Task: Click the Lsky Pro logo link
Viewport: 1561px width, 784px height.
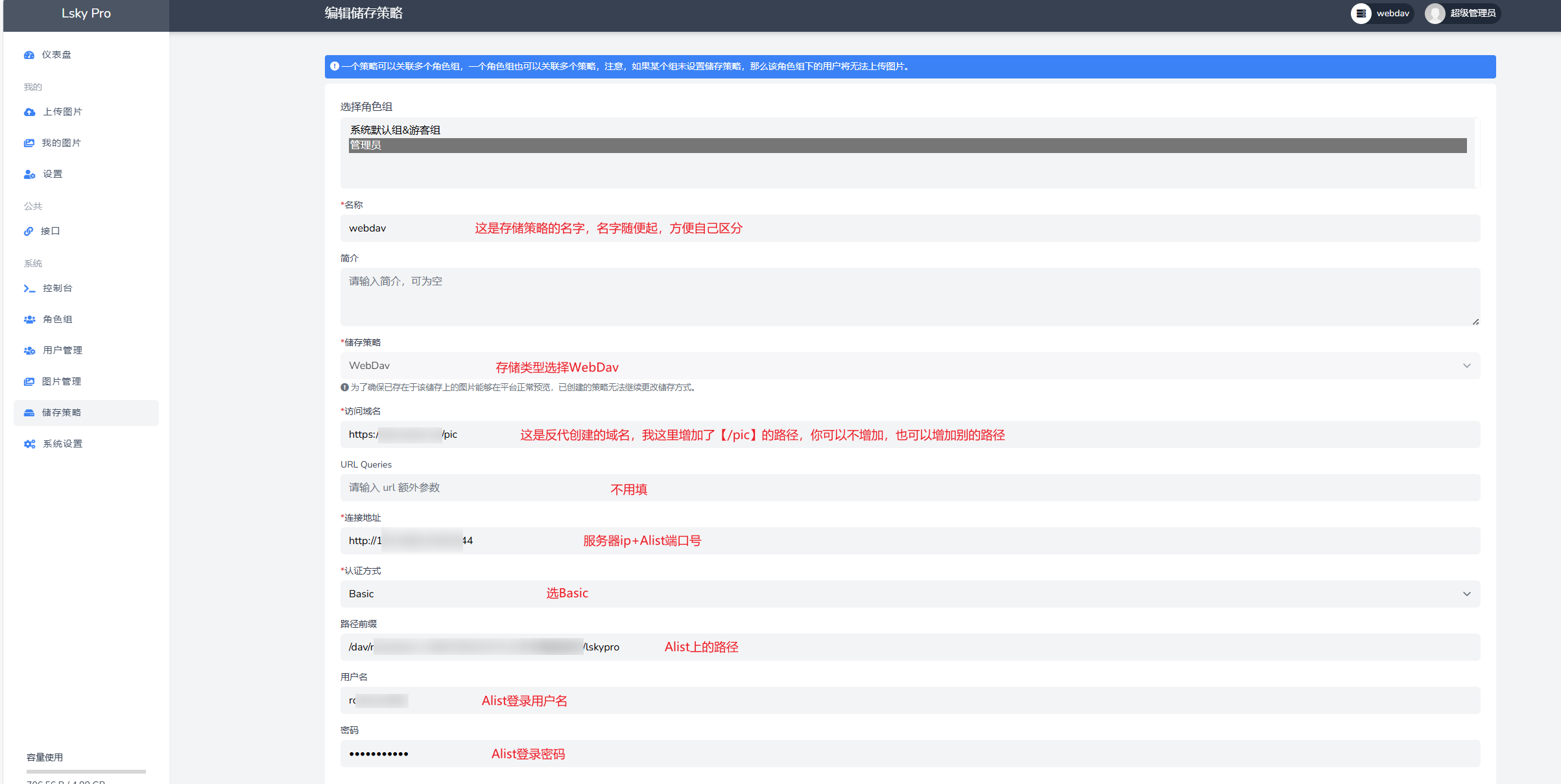Action: [x=86, y=14]
